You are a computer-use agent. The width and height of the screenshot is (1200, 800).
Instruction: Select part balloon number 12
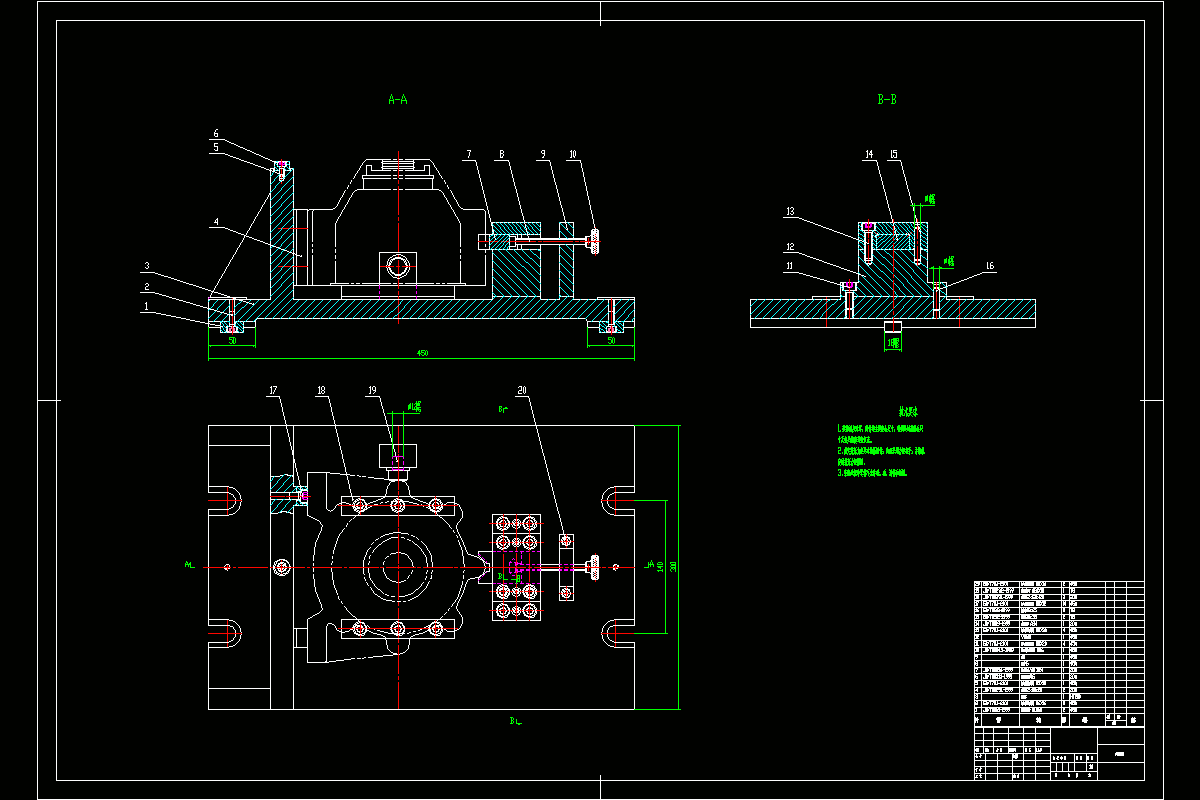789,247
